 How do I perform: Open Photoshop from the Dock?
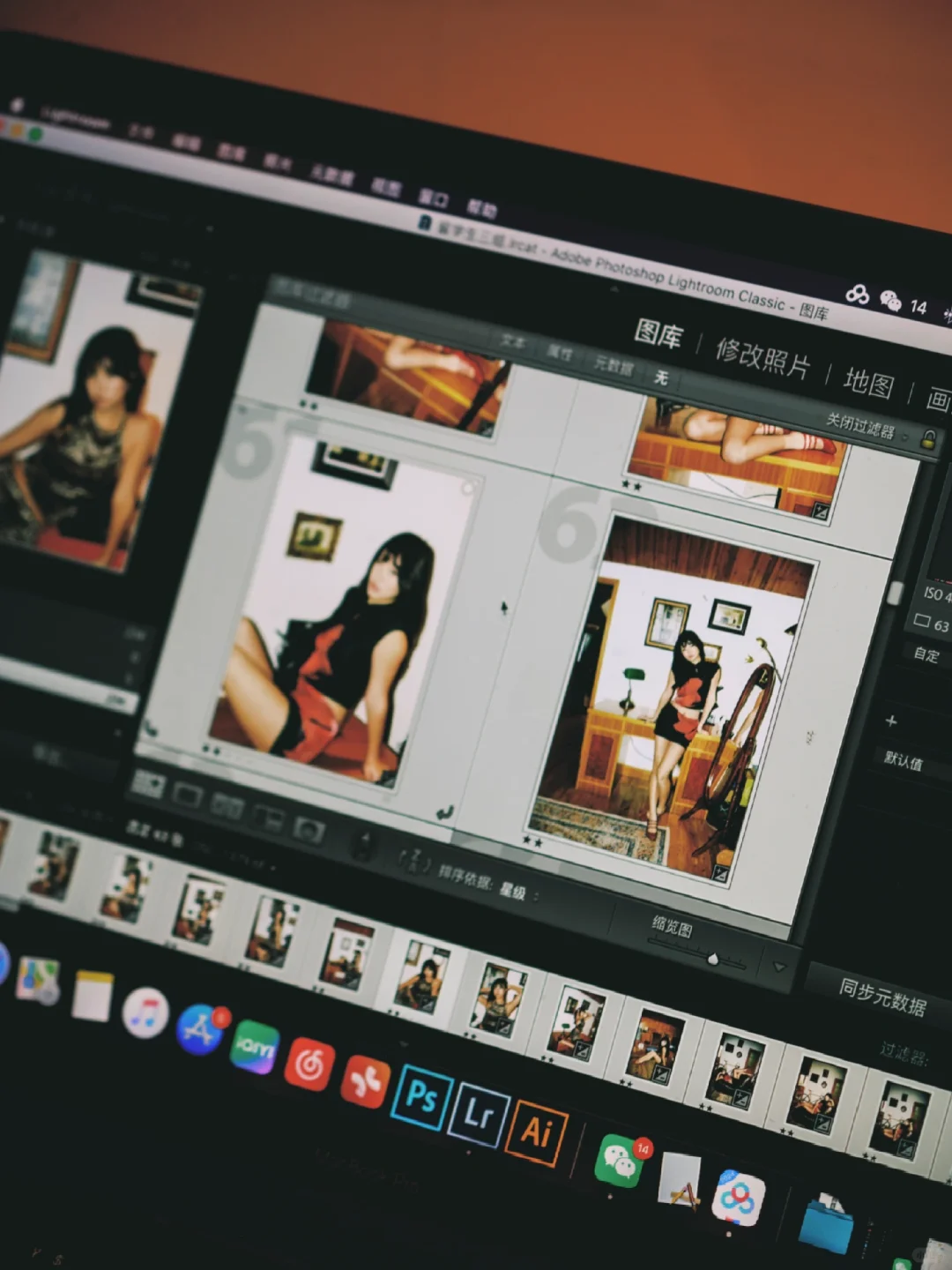tap(421, 1097)
